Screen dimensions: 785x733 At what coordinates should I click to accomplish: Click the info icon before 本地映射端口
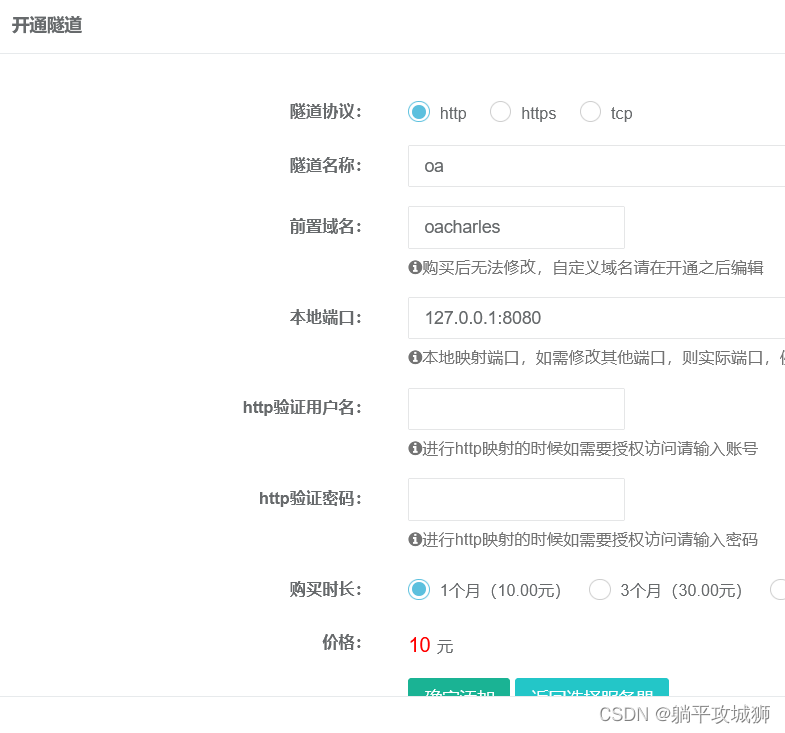415,357
